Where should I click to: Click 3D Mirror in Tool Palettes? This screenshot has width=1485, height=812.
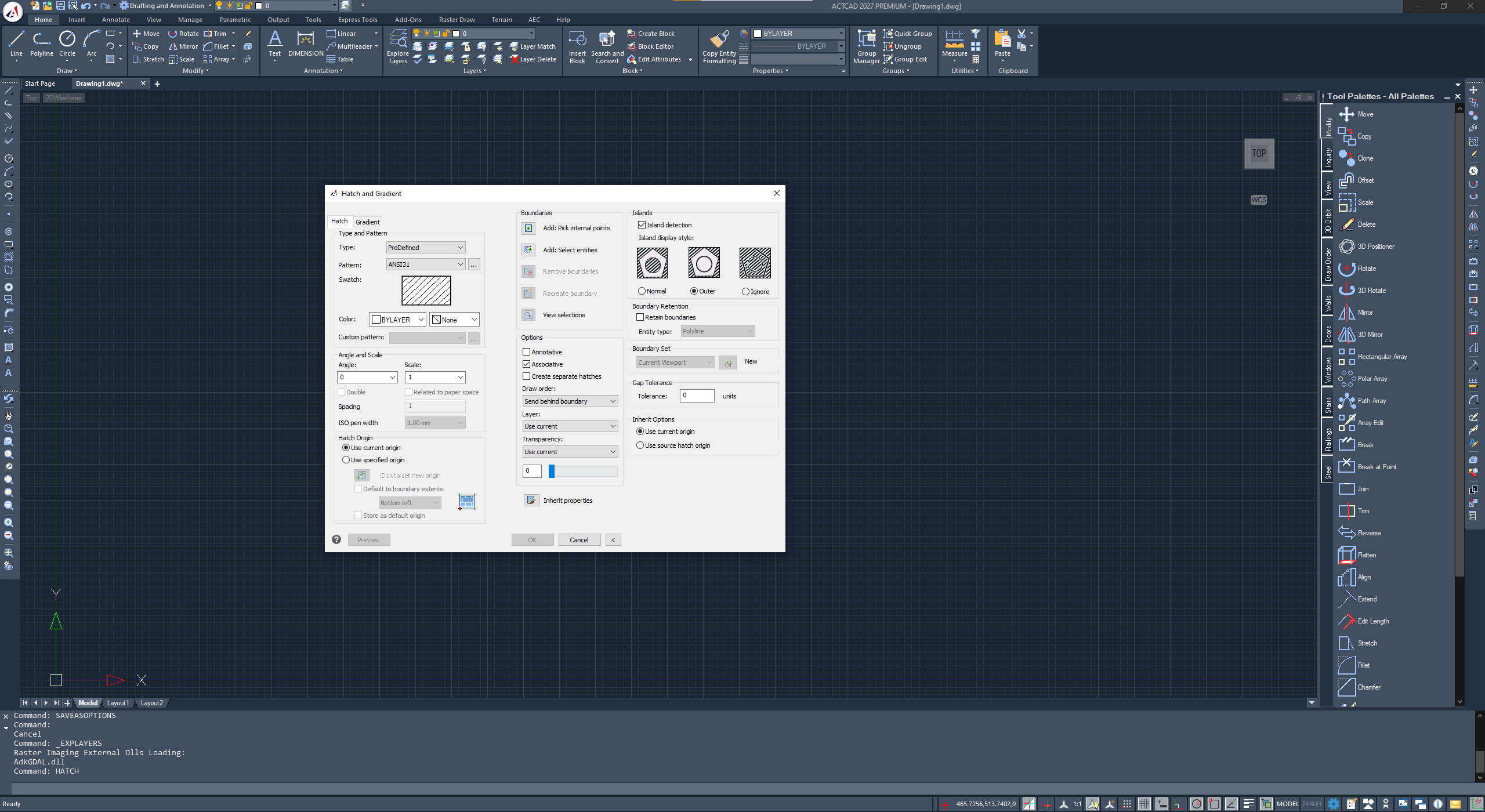1361,335
